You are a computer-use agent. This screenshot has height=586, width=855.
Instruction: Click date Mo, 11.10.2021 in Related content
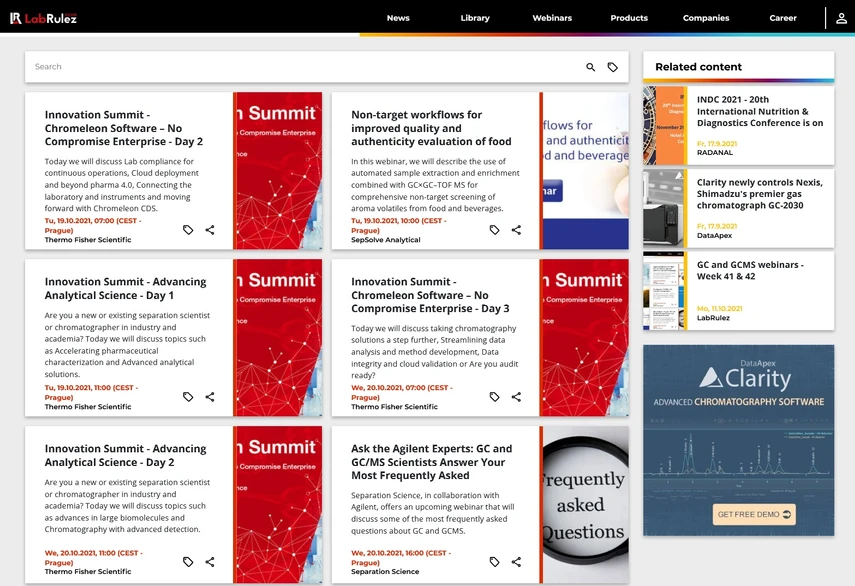pos(719,309)
